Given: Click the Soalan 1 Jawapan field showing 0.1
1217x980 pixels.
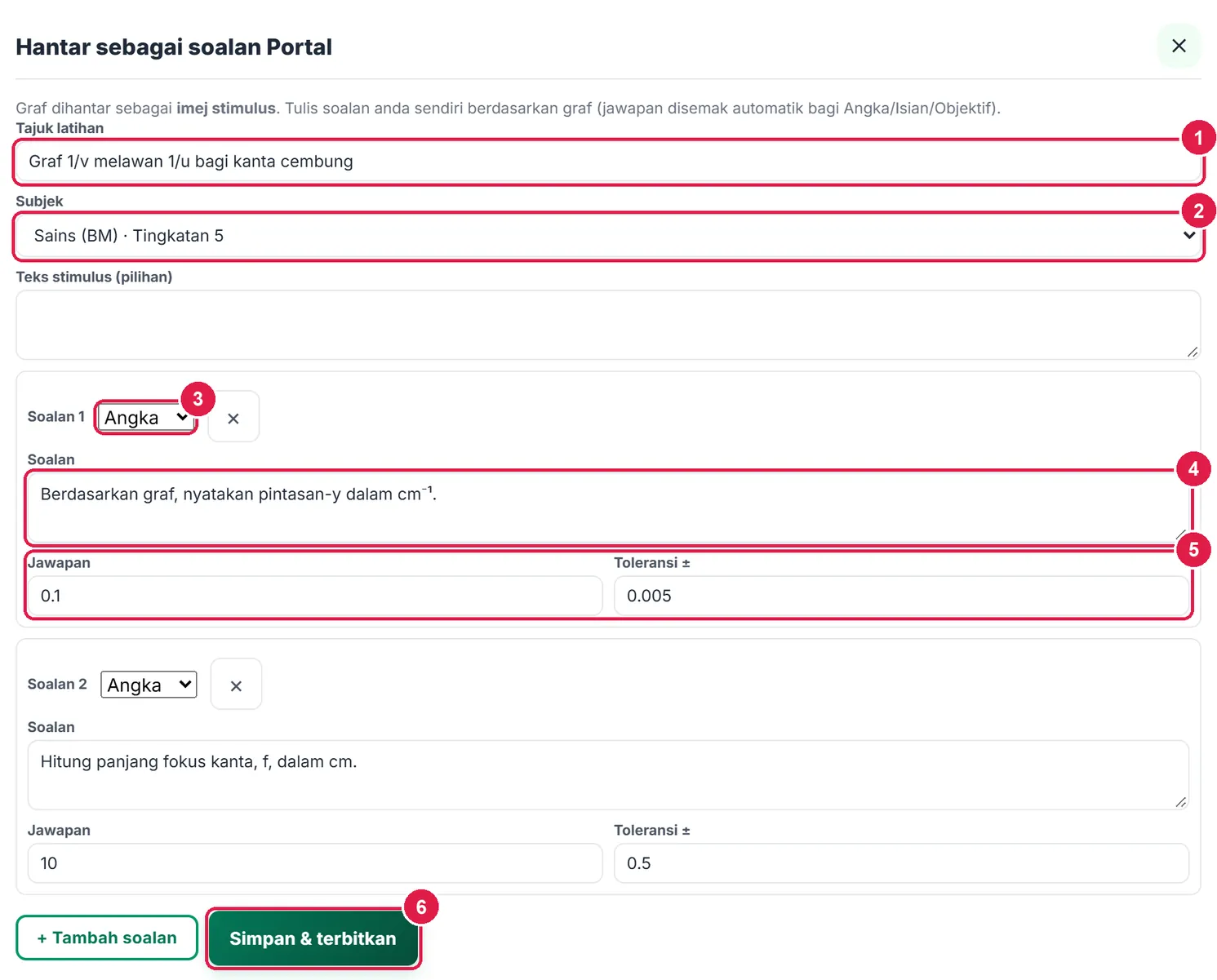Looking at the screenshot, I should click(x=315, y=596).
